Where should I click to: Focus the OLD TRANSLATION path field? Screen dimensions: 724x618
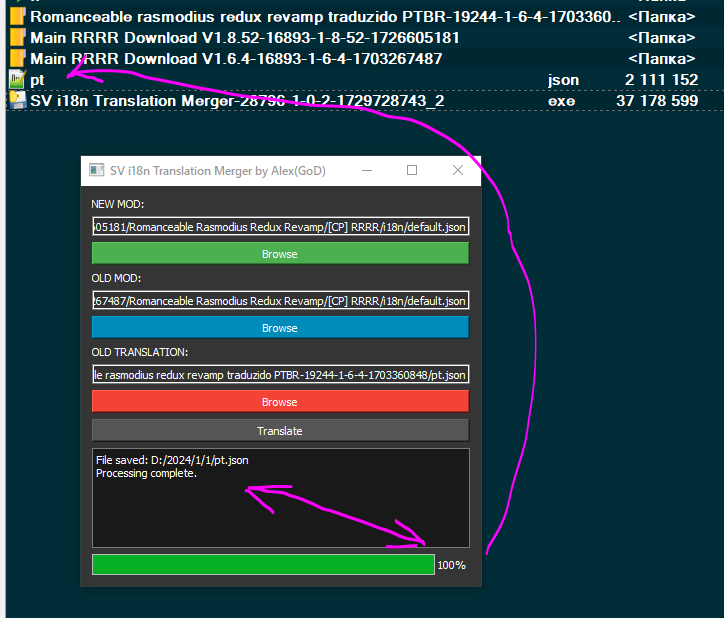[280, 375]
